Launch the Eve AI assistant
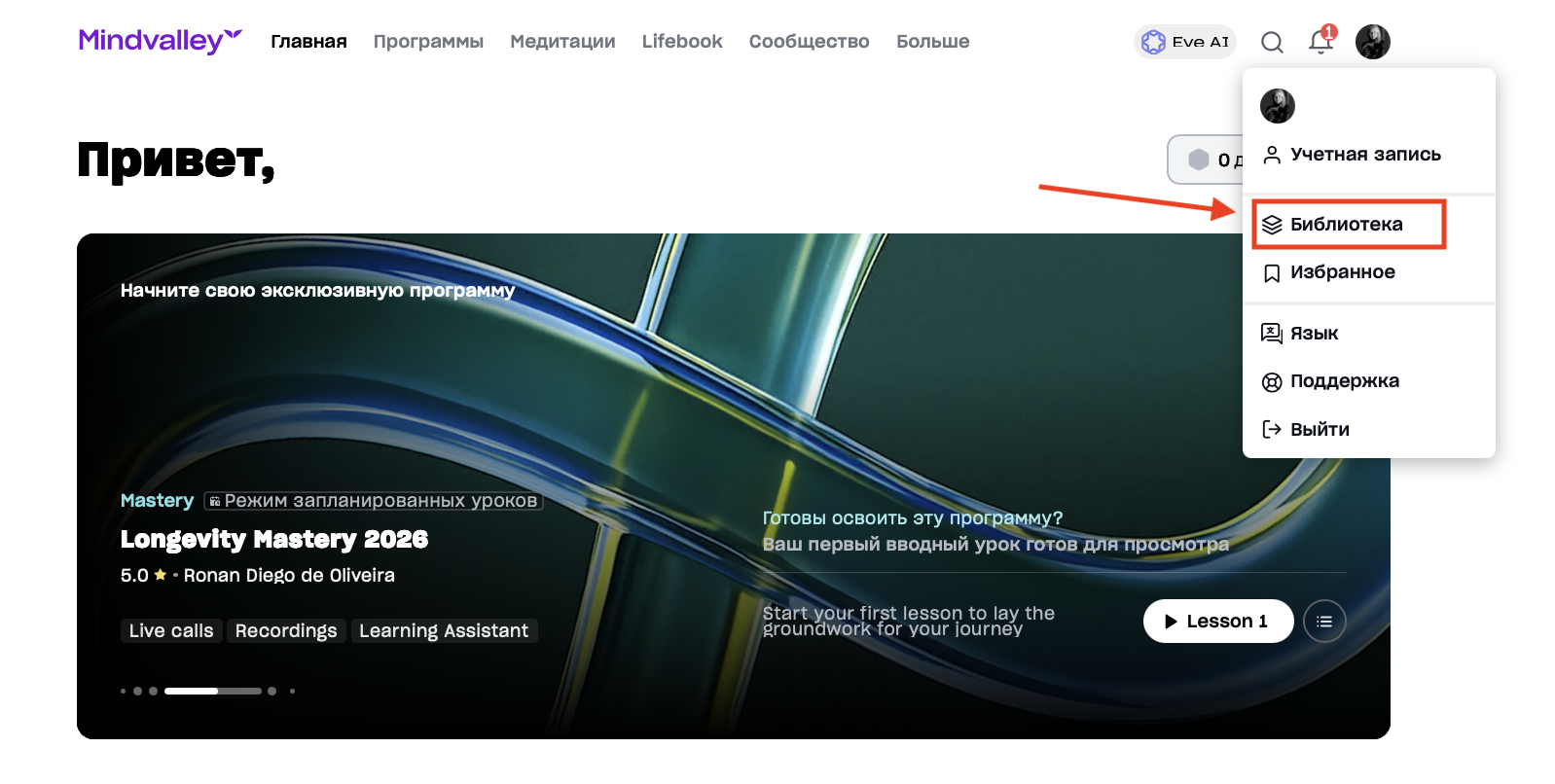The height and width of the screenshot is (784, 1555). (x=1185, y=42)
